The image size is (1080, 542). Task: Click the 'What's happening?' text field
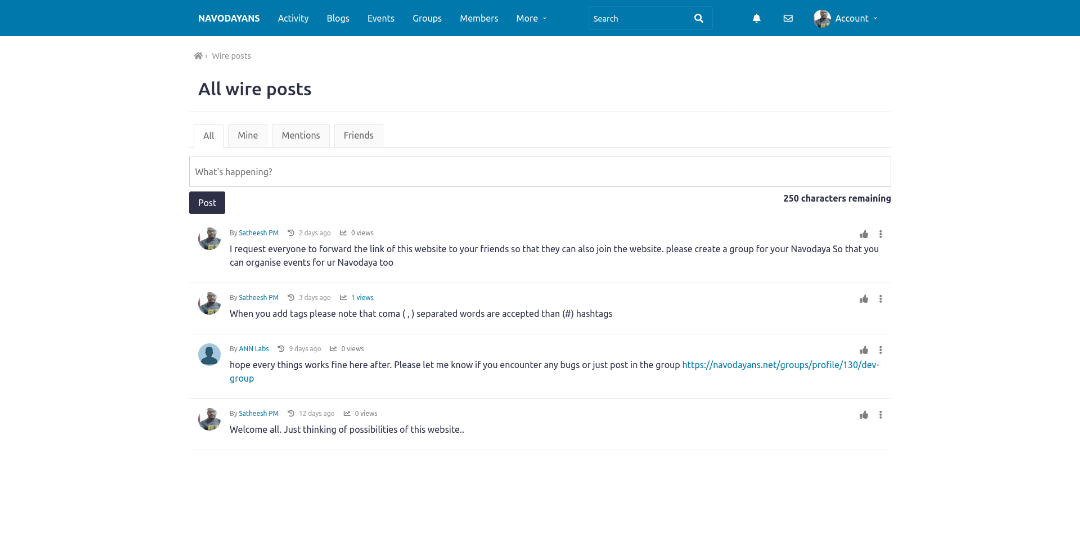point(539,172)
